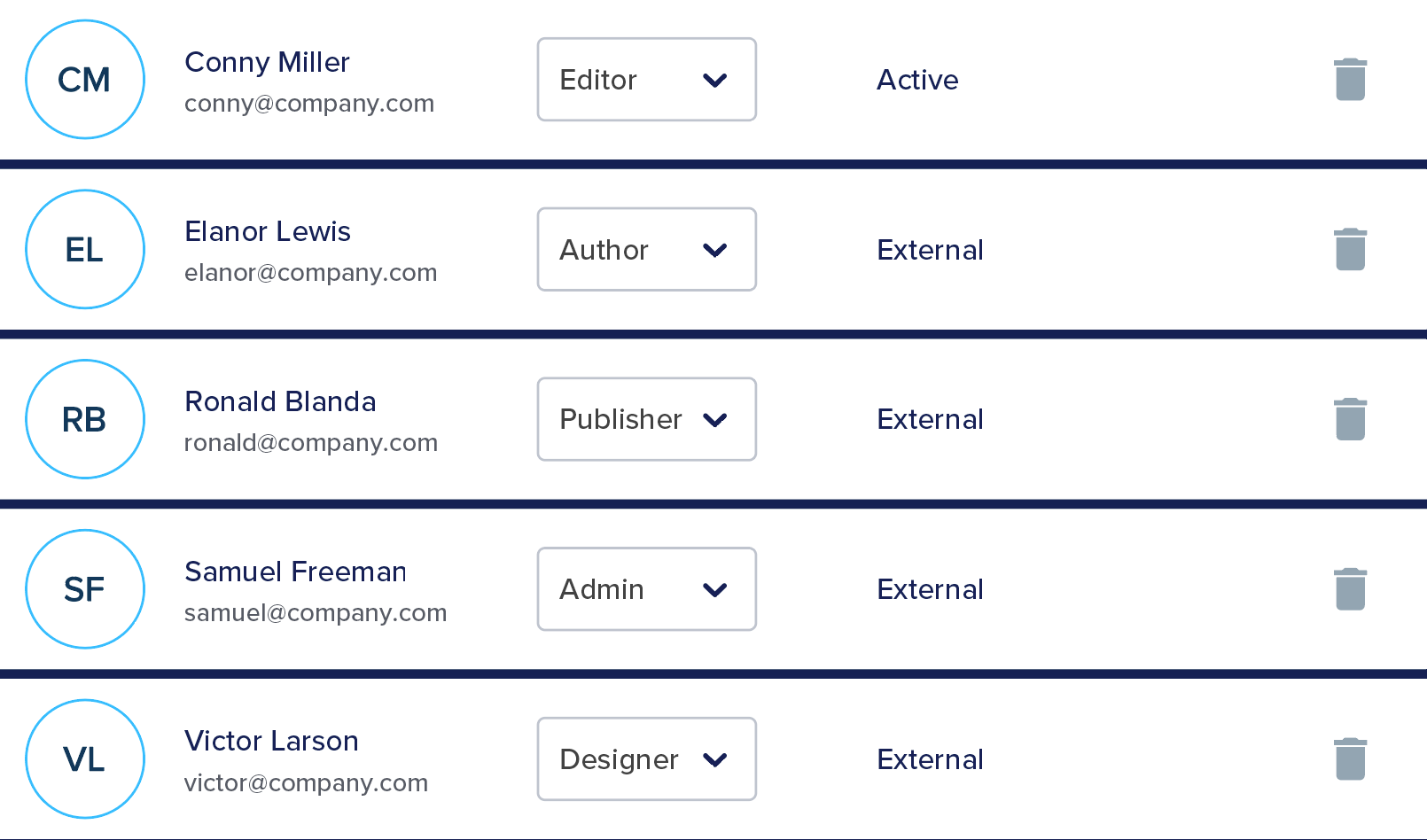The image size is (1427, 840).
Task: Remove Ronald Blanda via trash icon
Action: click(x=1350, y=419)
